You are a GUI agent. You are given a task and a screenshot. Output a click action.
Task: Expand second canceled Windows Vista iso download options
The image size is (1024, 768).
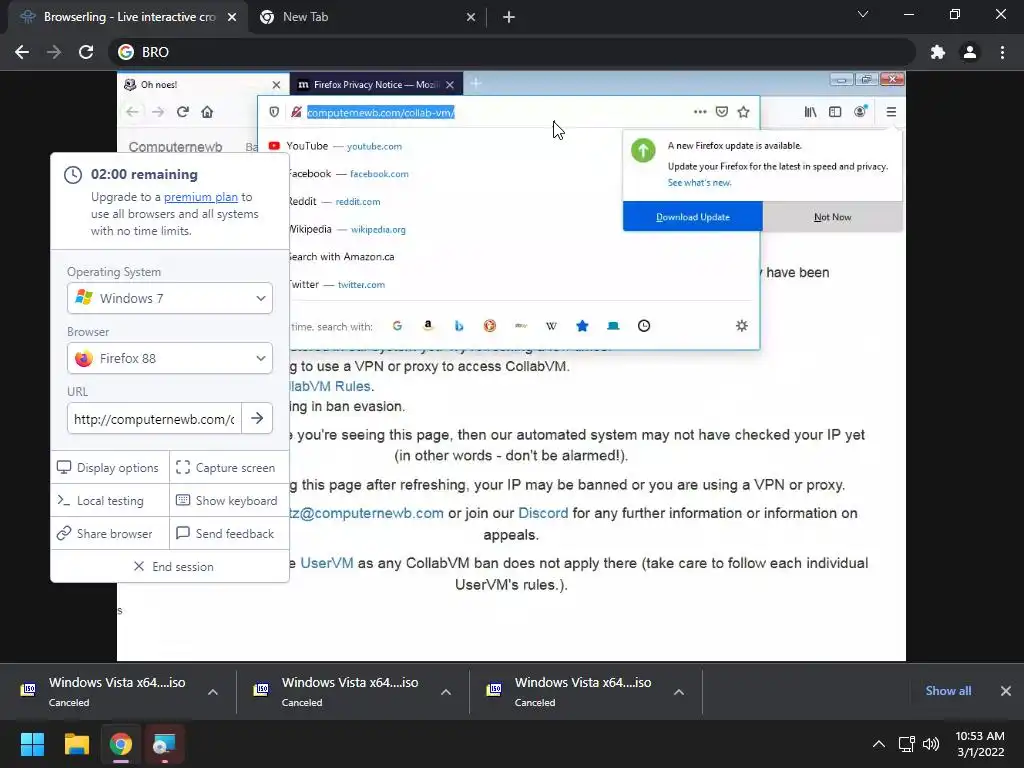tap(446, 692)
